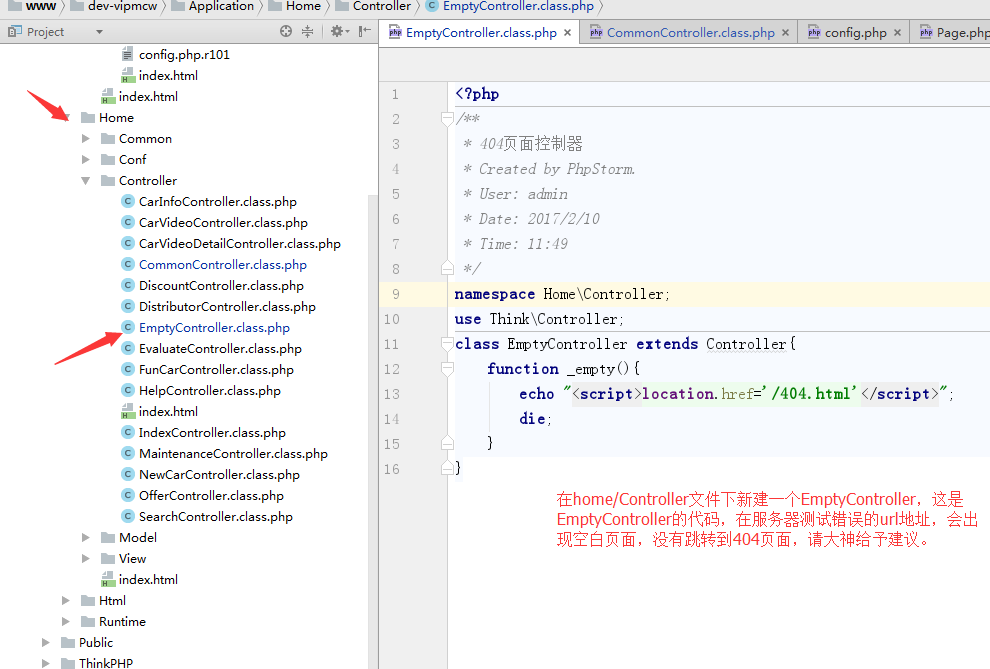Switch to the CommonController.class.php editor tab

point(690,33)
